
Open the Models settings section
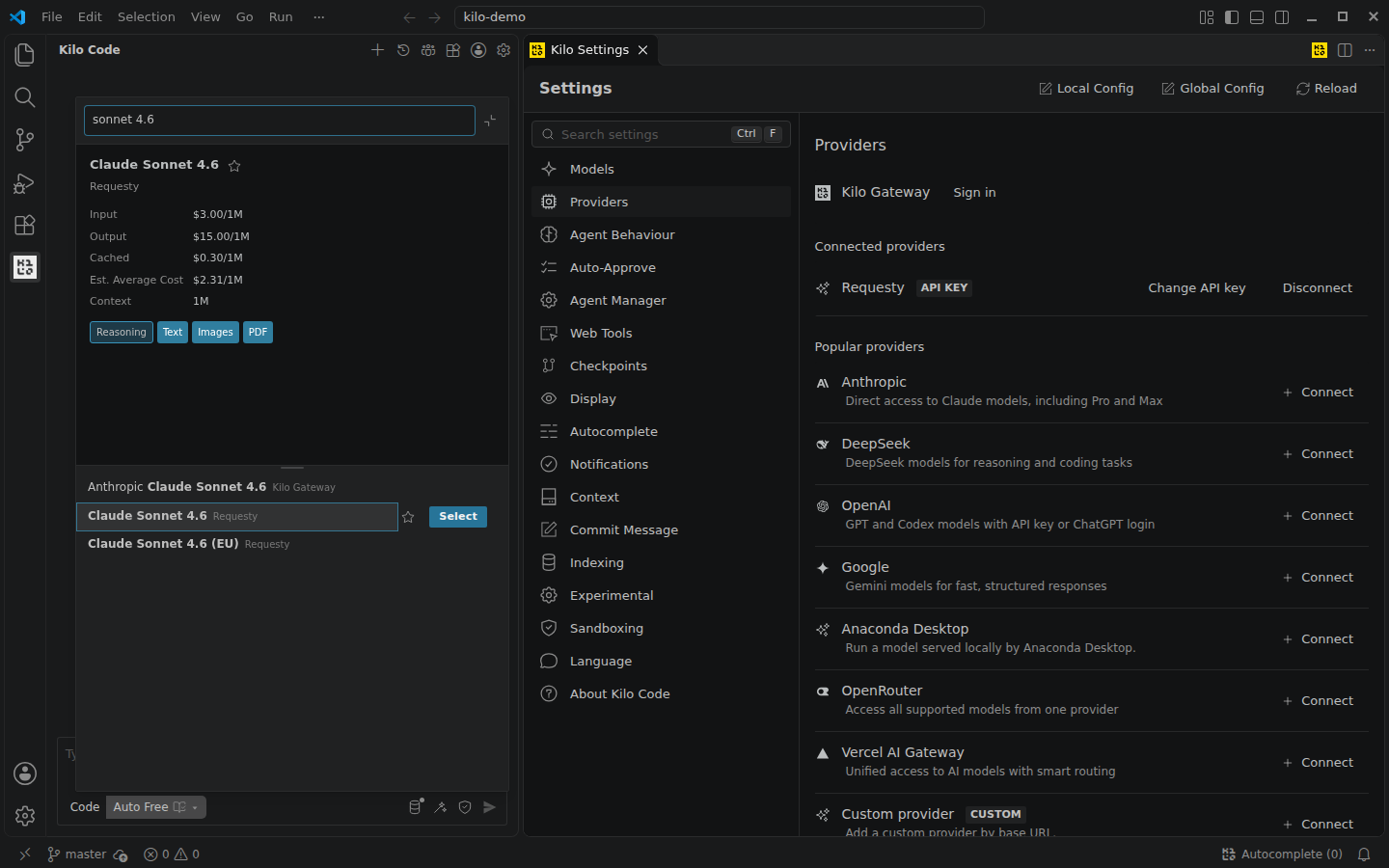[x=661, y=169]
